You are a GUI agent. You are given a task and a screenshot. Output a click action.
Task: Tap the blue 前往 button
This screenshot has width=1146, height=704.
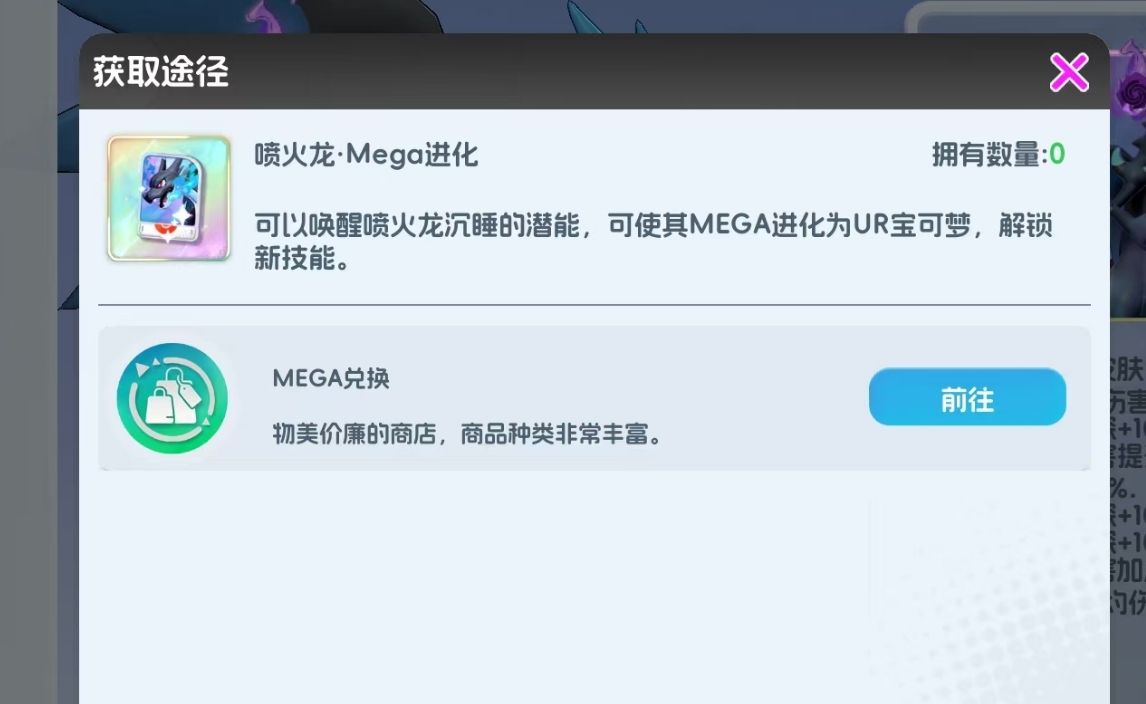coord(967,397)
